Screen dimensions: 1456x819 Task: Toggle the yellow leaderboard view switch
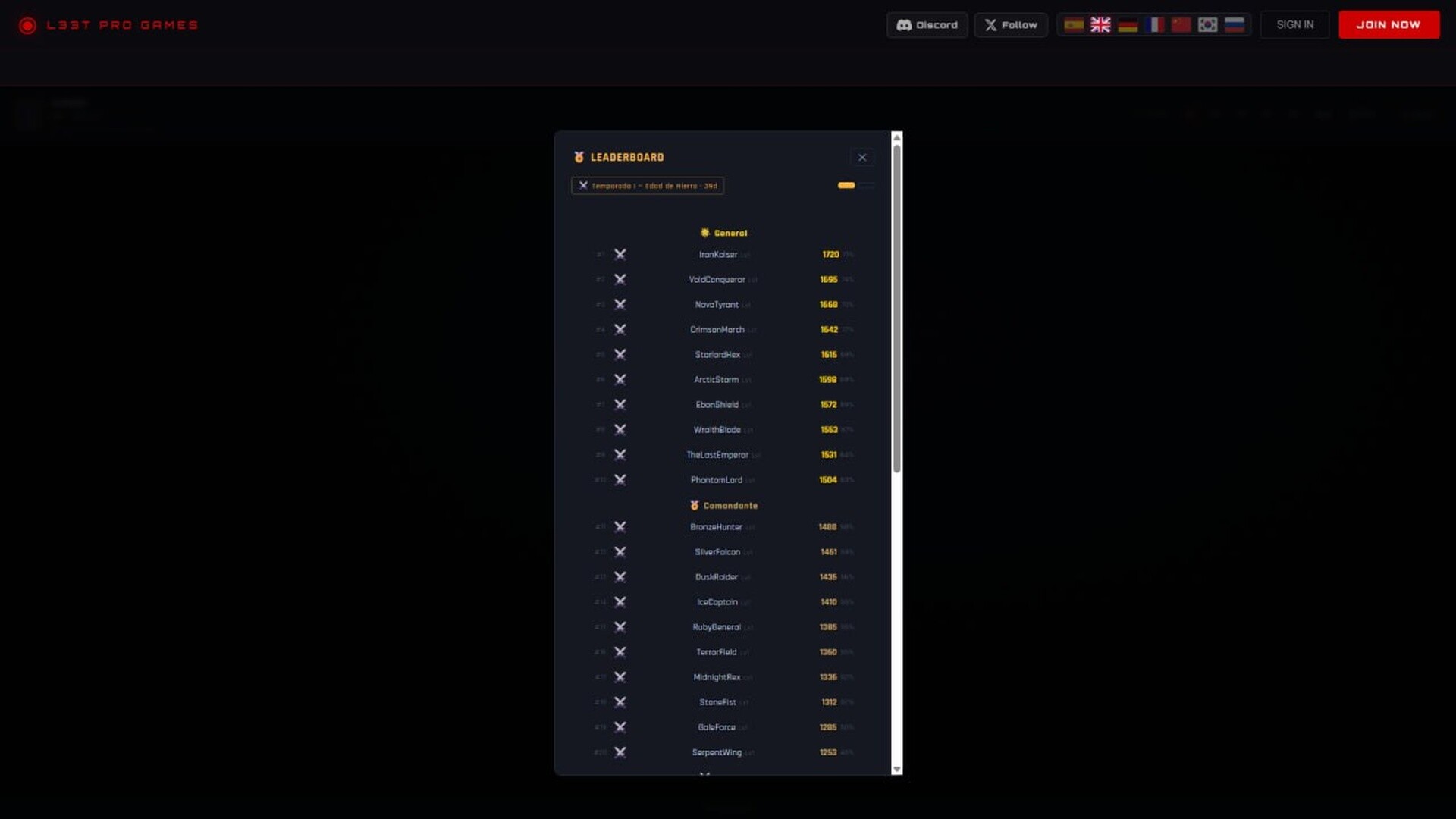tap(855, 185)
